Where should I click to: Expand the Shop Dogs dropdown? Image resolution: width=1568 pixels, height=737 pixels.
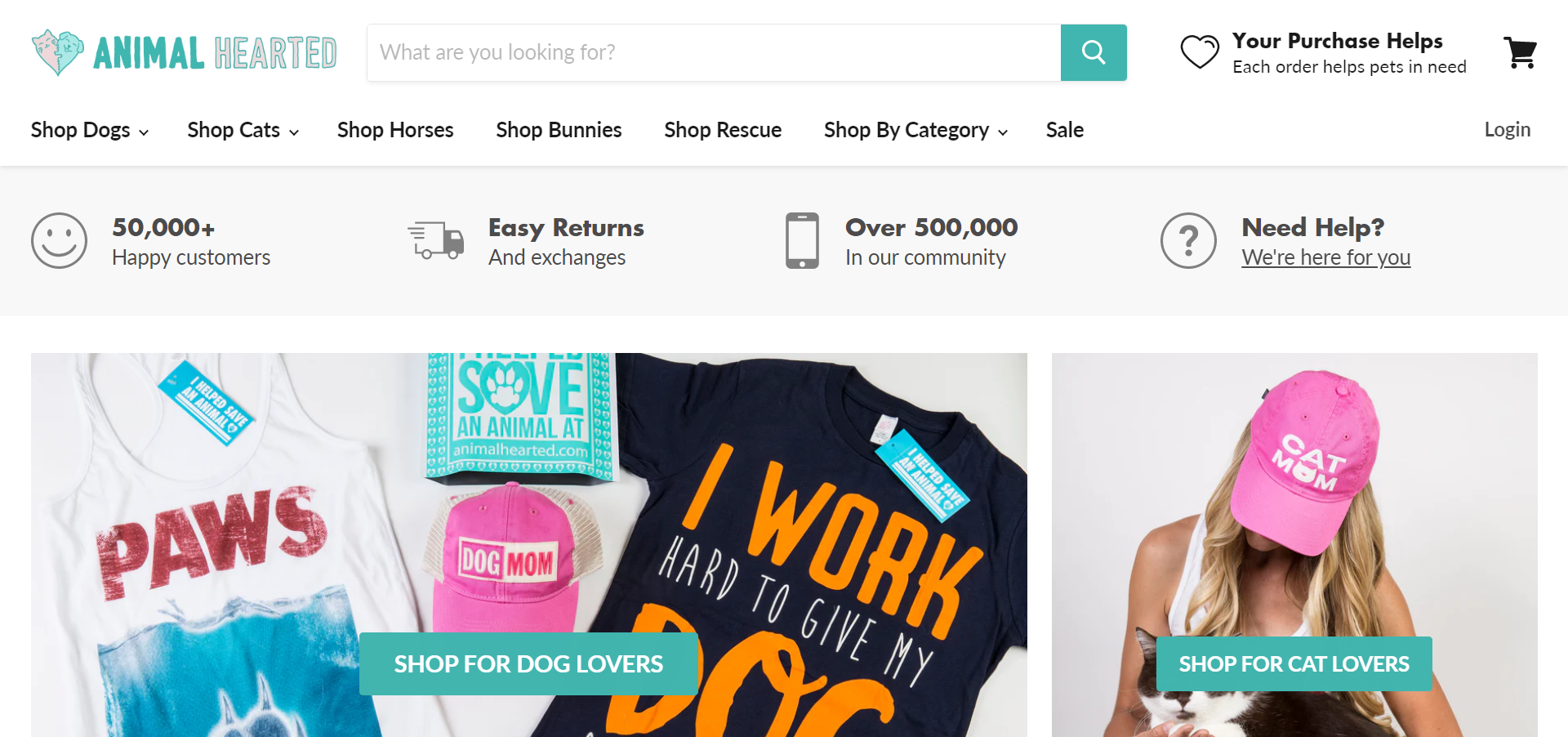click(82, 129)
